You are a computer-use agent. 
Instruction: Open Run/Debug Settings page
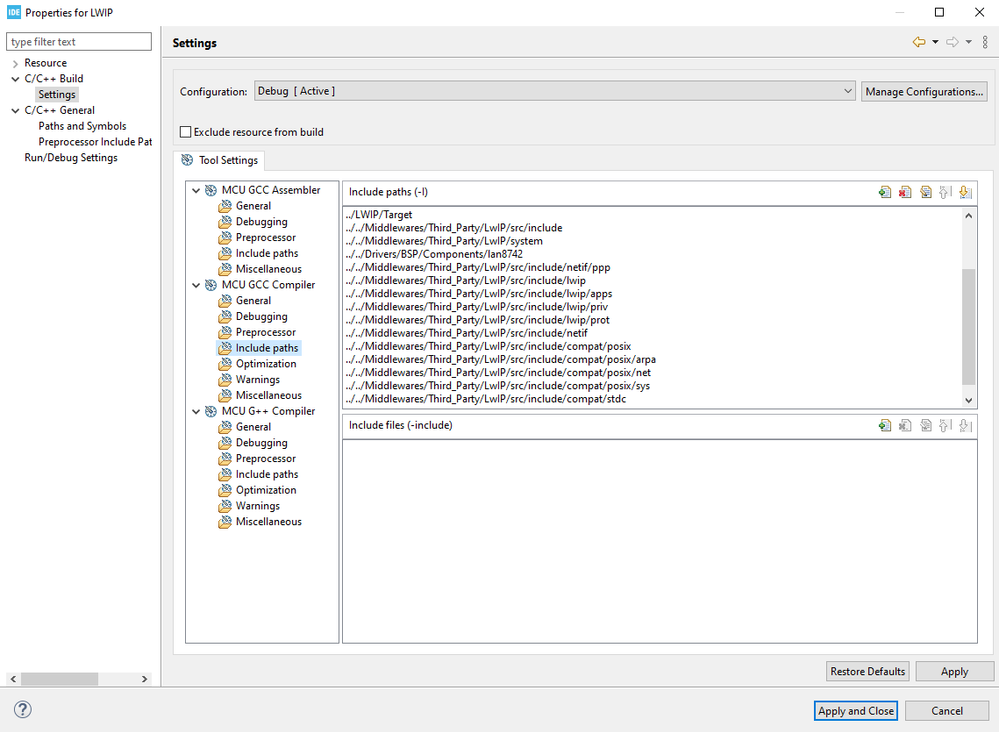click(71, 157)
